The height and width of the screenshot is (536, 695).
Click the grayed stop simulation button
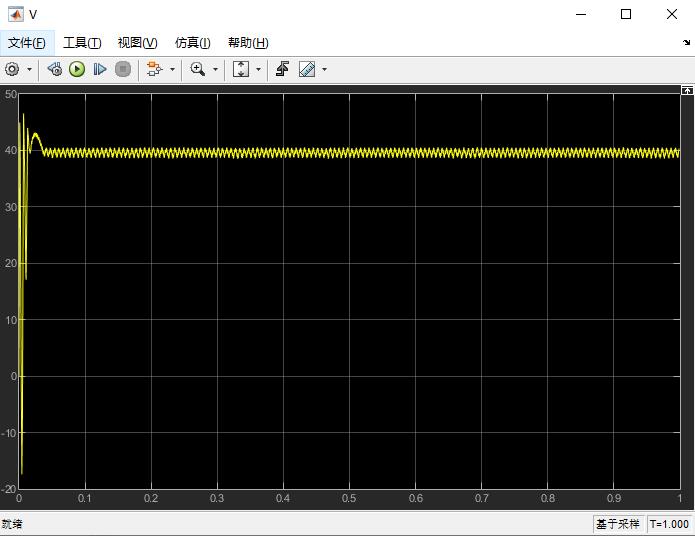tap(123, 69)
